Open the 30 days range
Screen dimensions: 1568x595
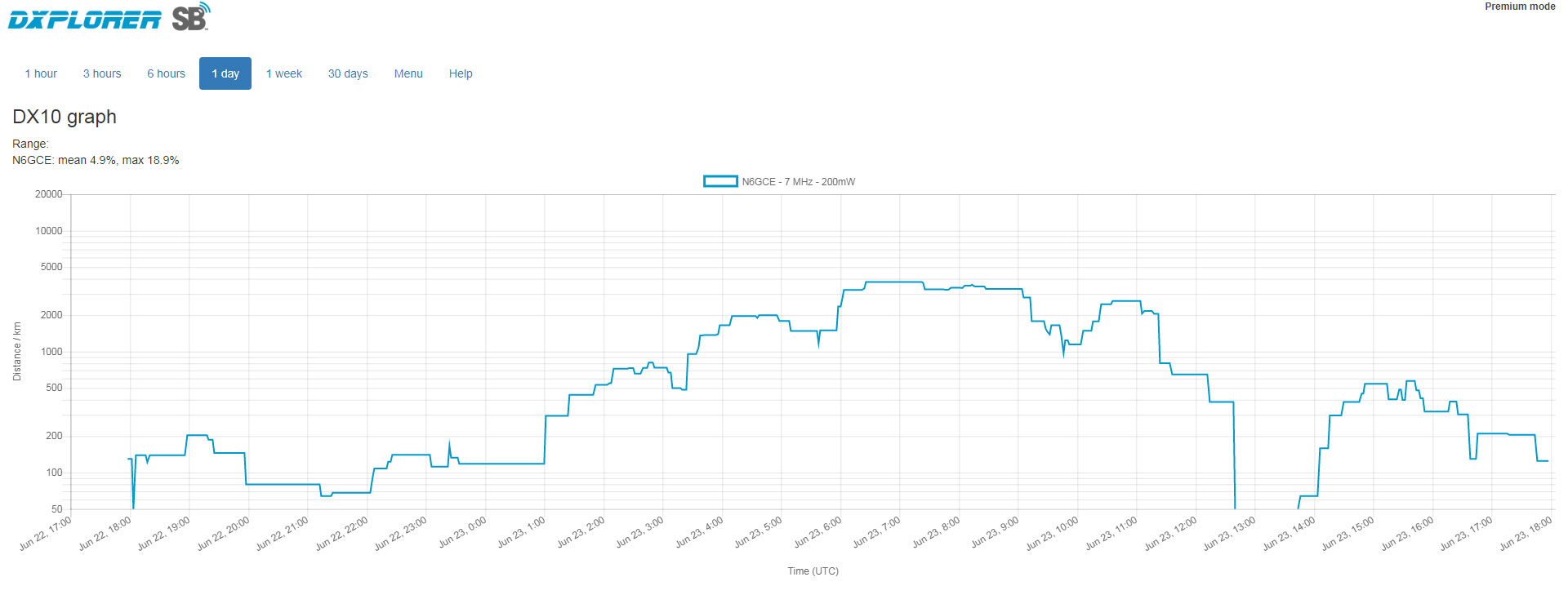[x=348, y=73]
